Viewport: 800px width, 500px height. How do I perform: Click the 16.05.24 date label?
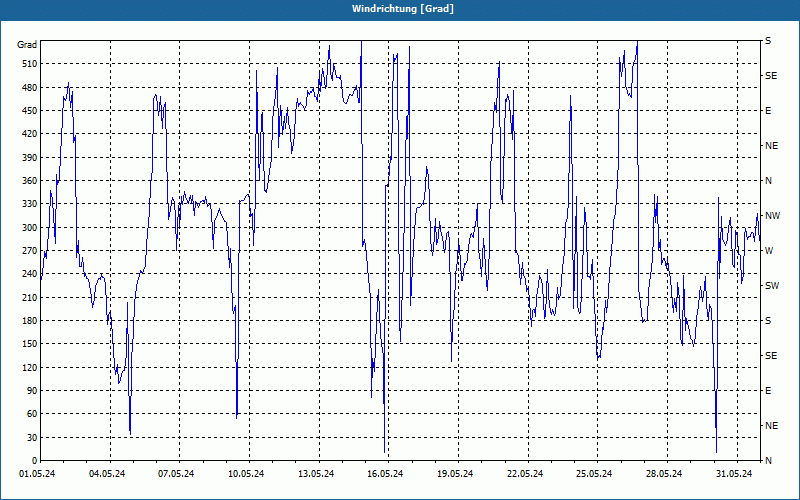386,474
